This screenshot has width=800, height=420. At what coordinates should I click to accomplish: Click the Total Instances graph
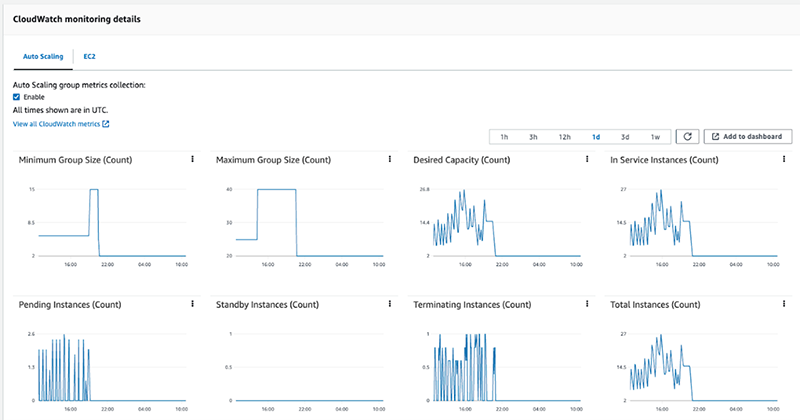coord(703,367)
